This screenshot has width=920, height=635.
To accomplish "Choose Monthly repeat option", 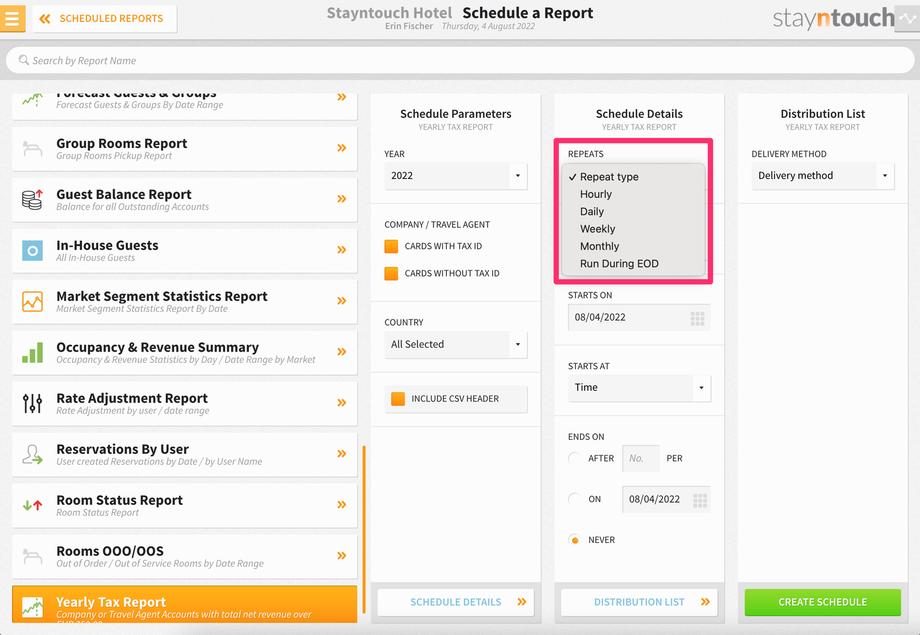I will [x=599, y=246].
